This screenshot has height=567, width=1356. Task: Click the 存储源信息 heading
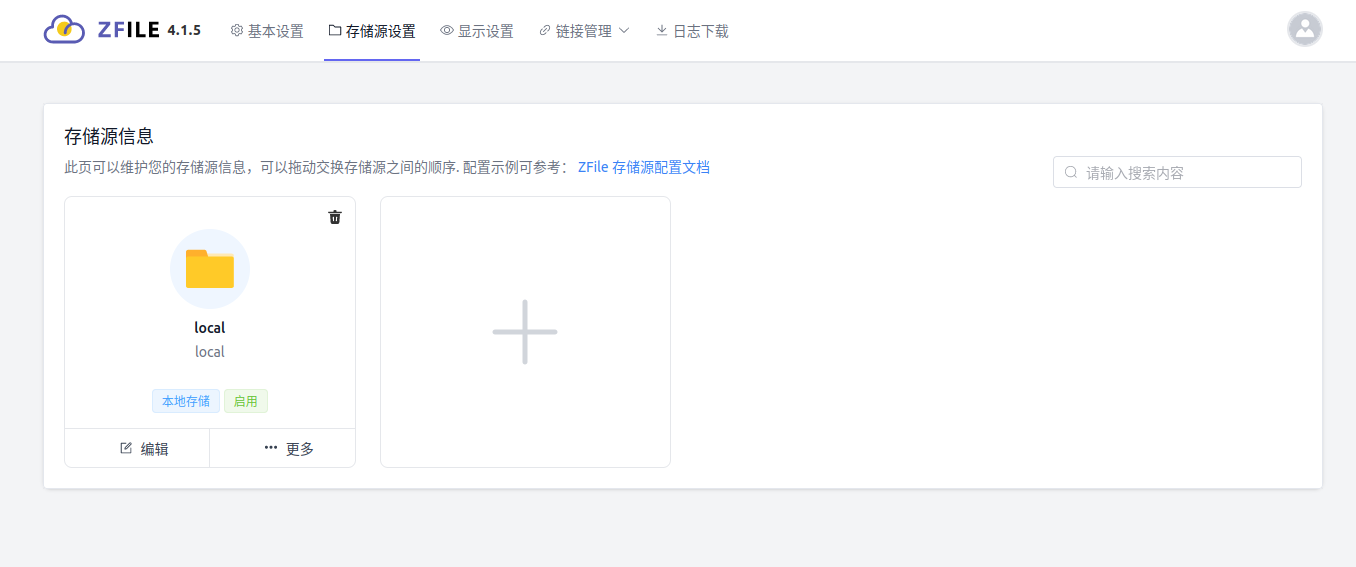click(108, 137)
